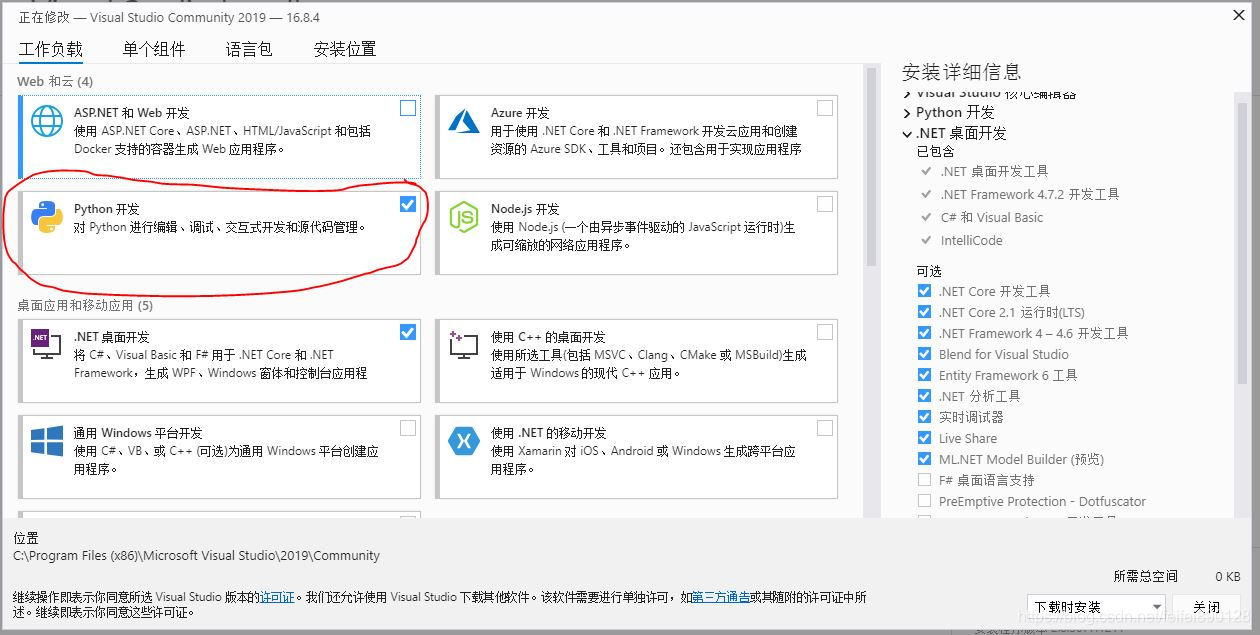The image size is (1260, 635).
Task: Click the Web 和云 (4) group header
Action: (x=55, y=81)
